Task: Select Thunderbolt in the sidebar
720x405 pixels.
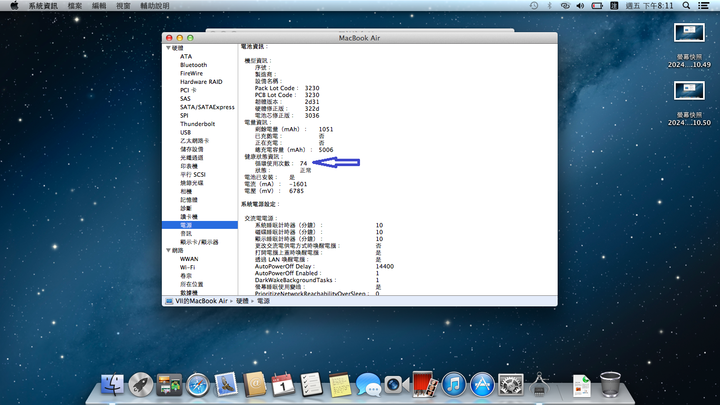Action: pyautogui.click(x=197, y=124)
